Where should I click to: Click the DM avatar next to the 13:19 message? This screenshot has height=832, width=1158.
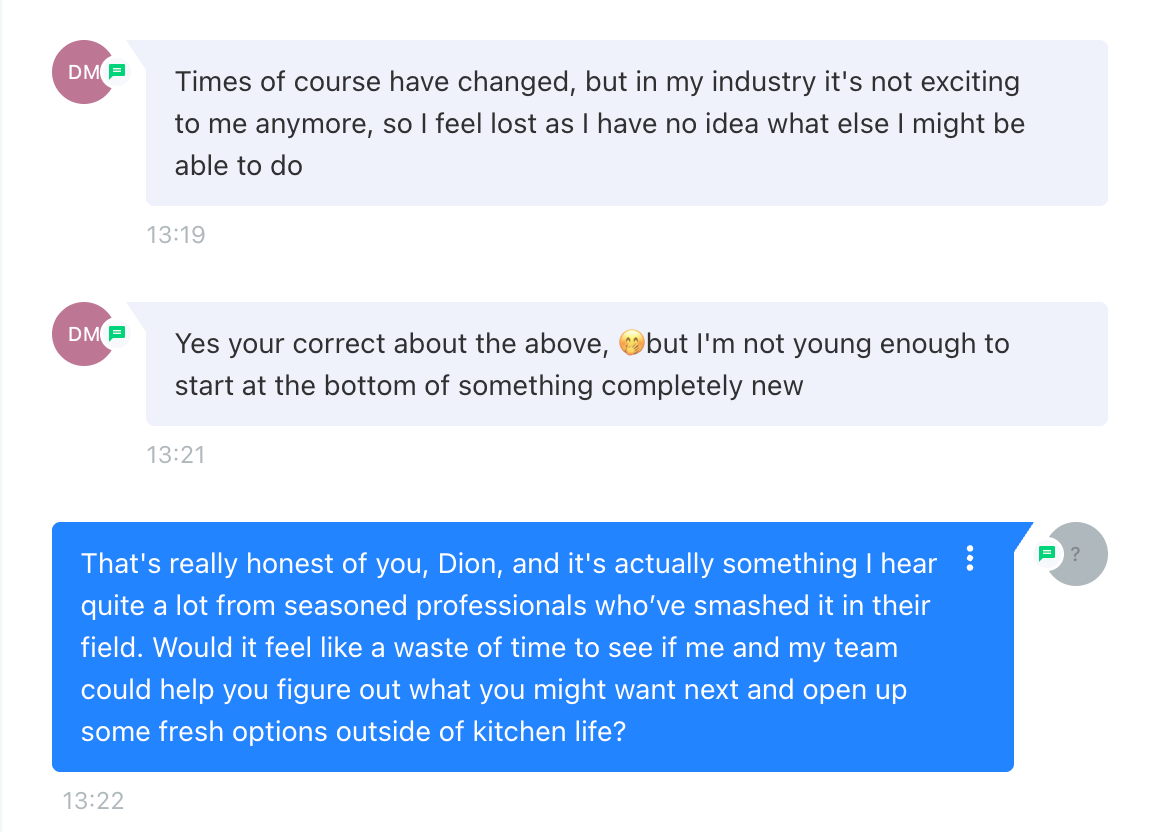pyautogui.click(x=83, y=72)
